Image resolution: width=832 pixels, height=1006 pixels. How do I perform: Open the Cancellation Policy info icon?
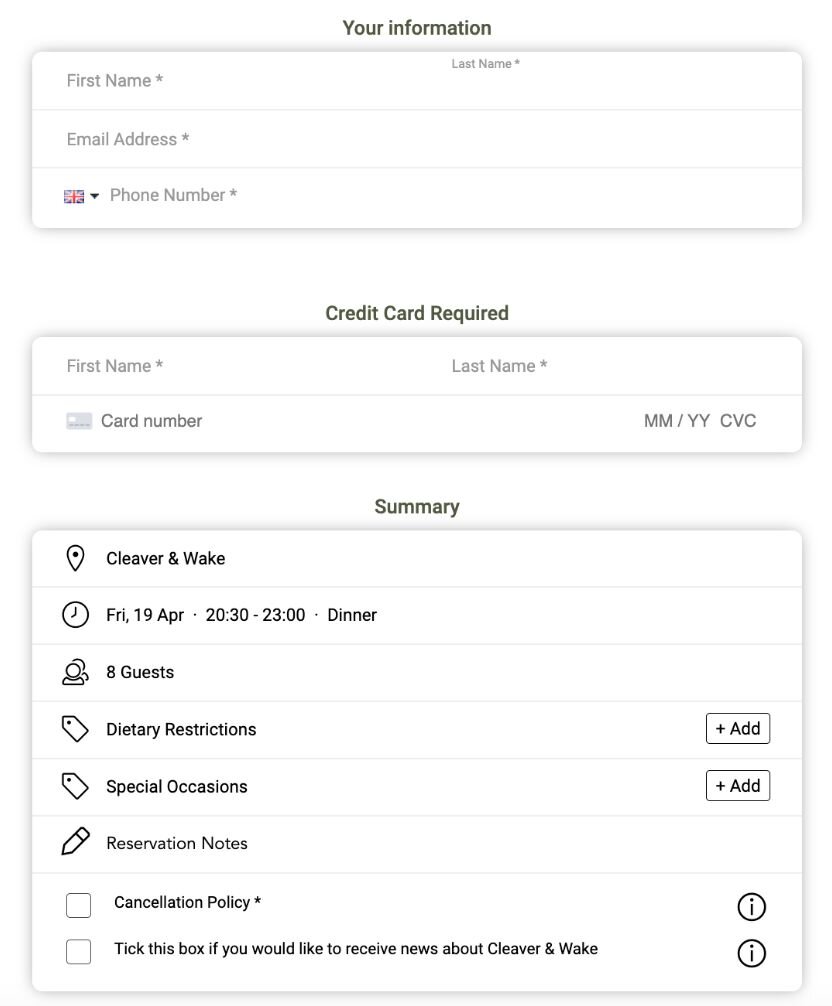pos(751,907)
